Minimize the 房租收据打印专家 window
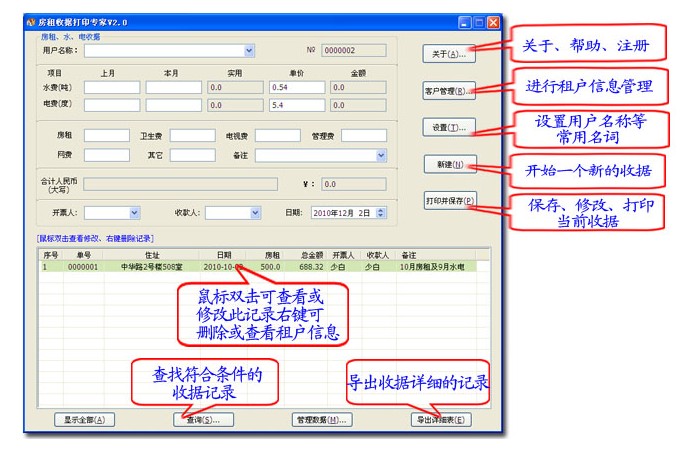The height and width of the screenshot is (455, 694). click(465, 22)
